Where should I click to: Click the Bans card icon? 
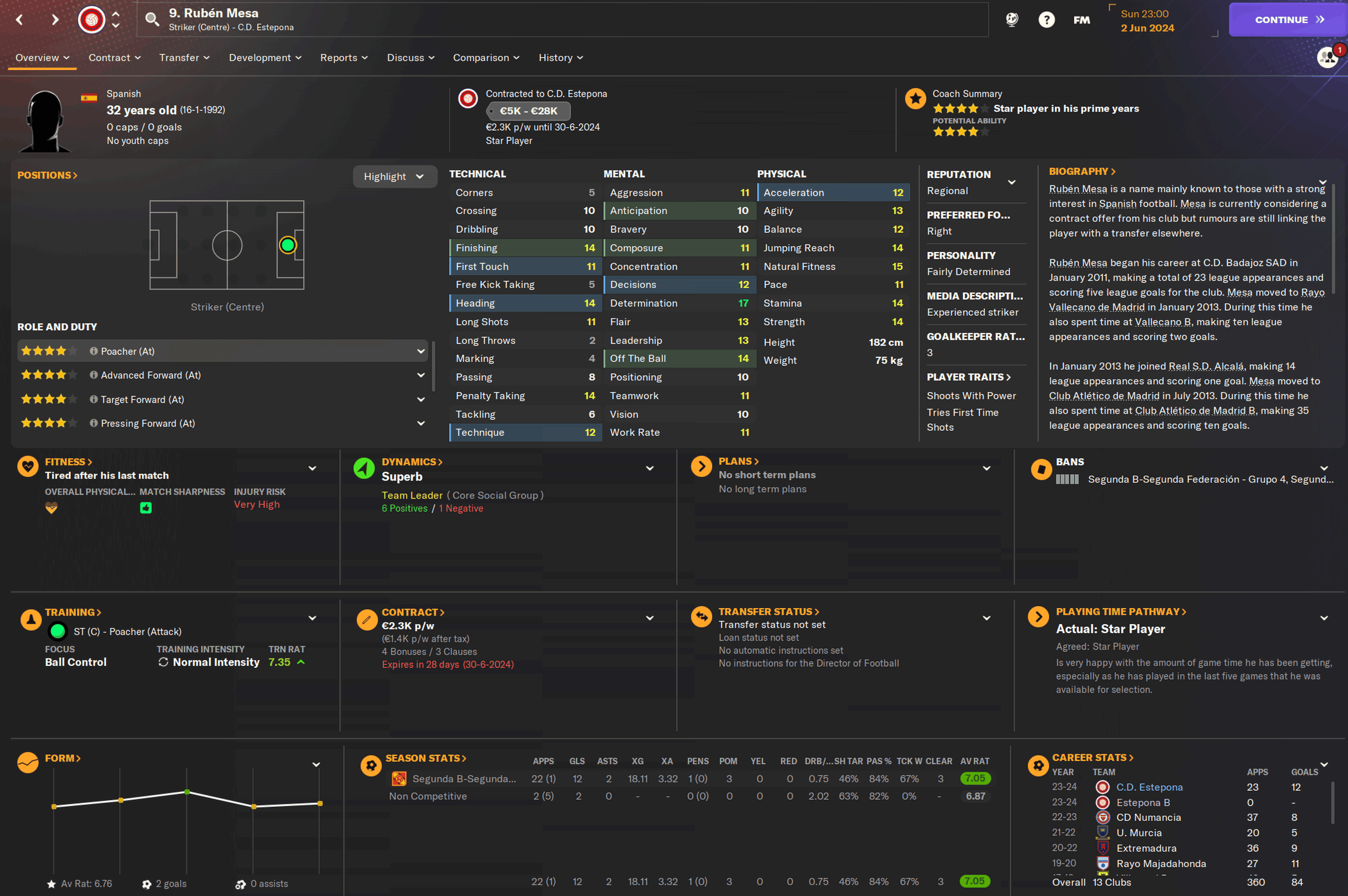[1041, 470]
